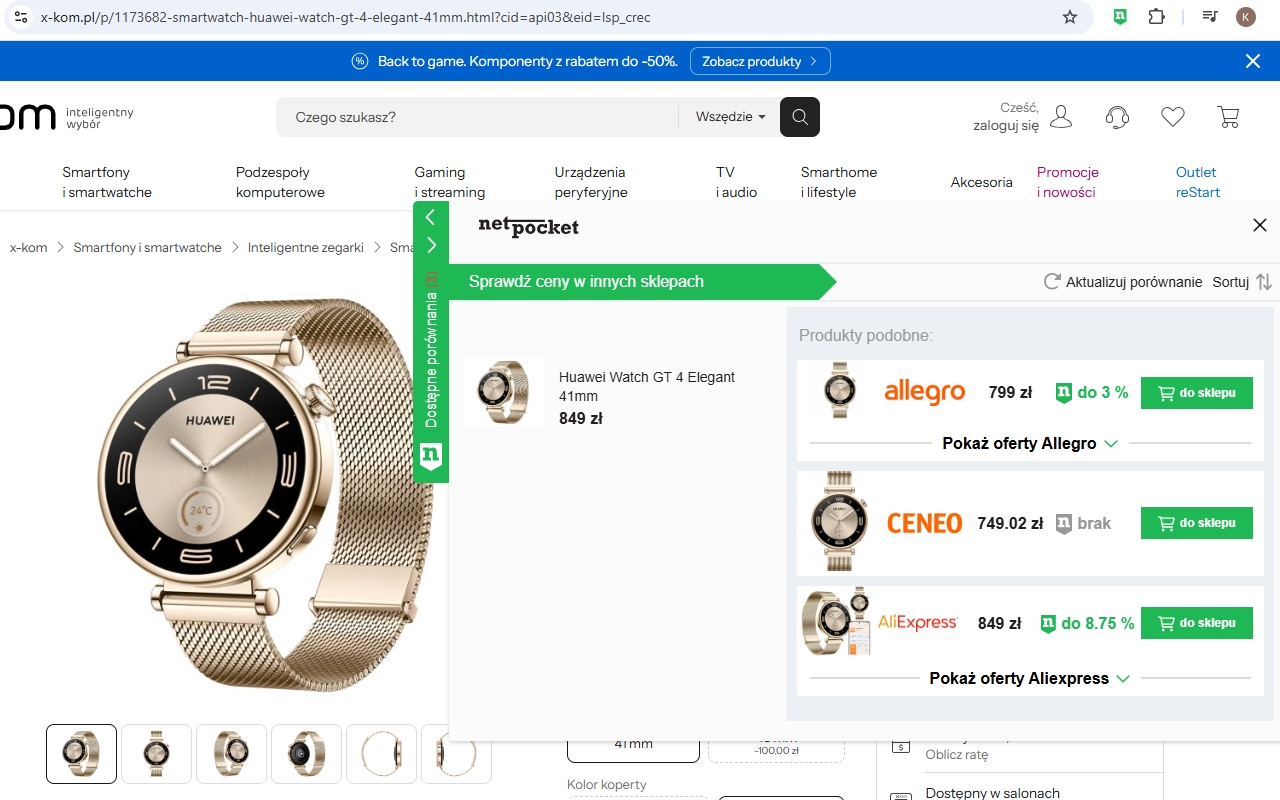Open the browser extensions puzzle icon
Image resolution: width=1280 pixels, height=800 pixels.
pos(1157,17)
